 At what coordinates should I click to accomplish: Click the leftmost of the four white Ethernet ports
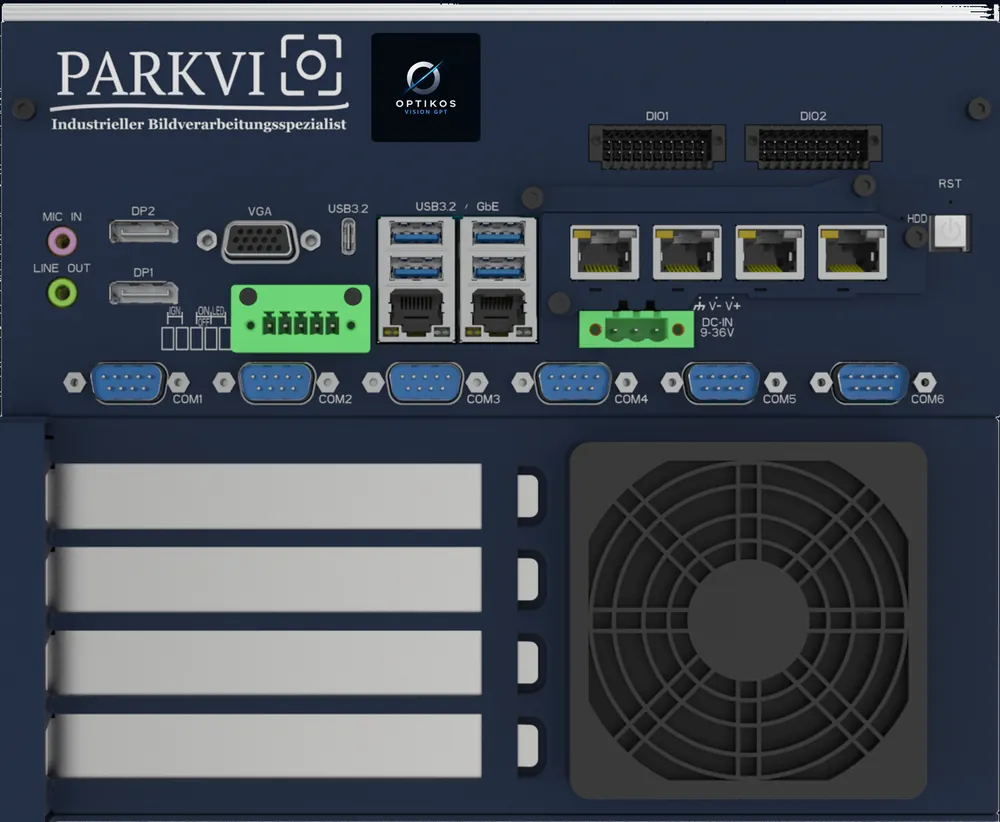coord(604,253)
